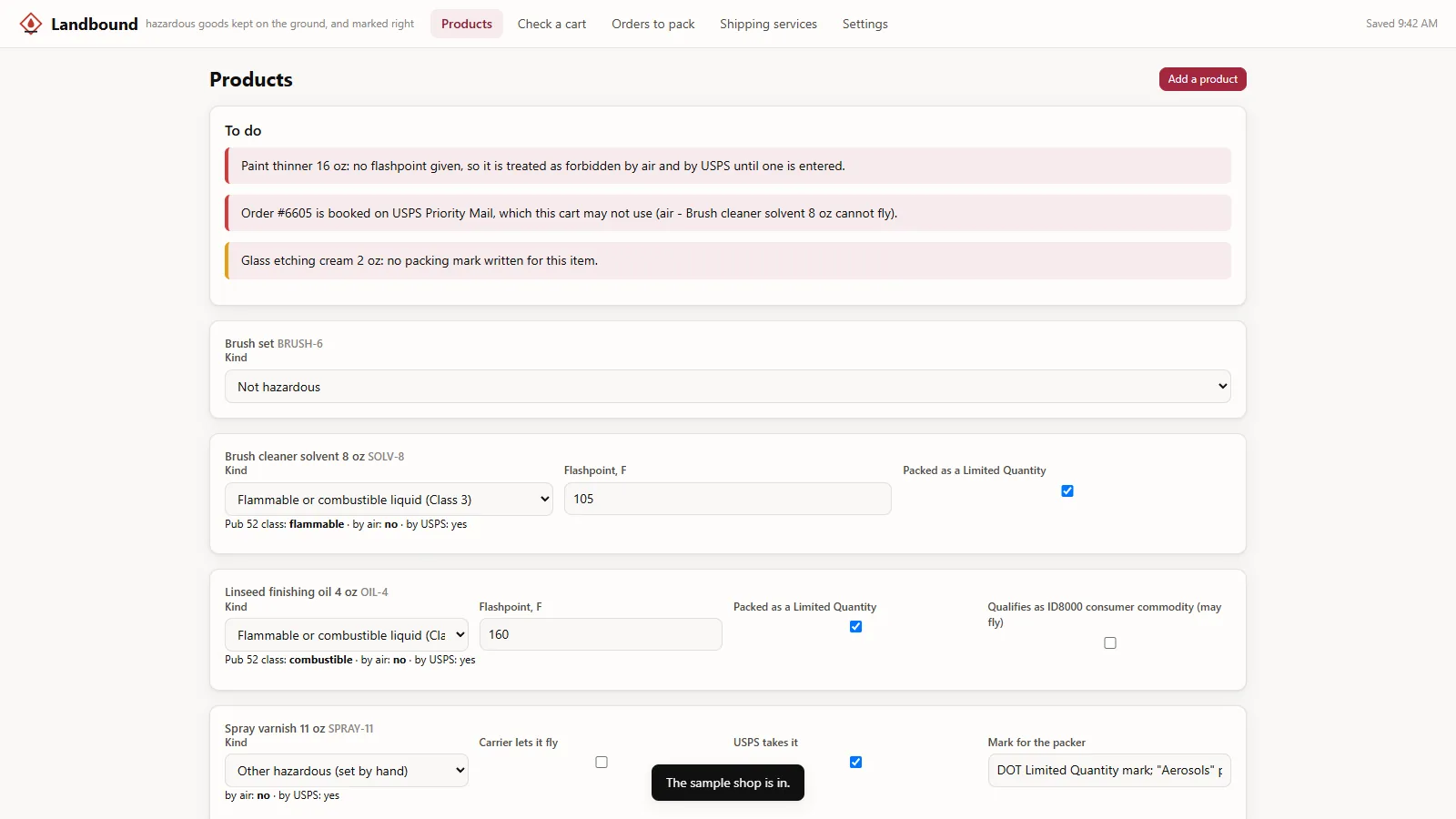Image resolution: width=1456 pixels, height=819 pixels.
Task: Go to Check a cart
Action: [x=551, y=24]
